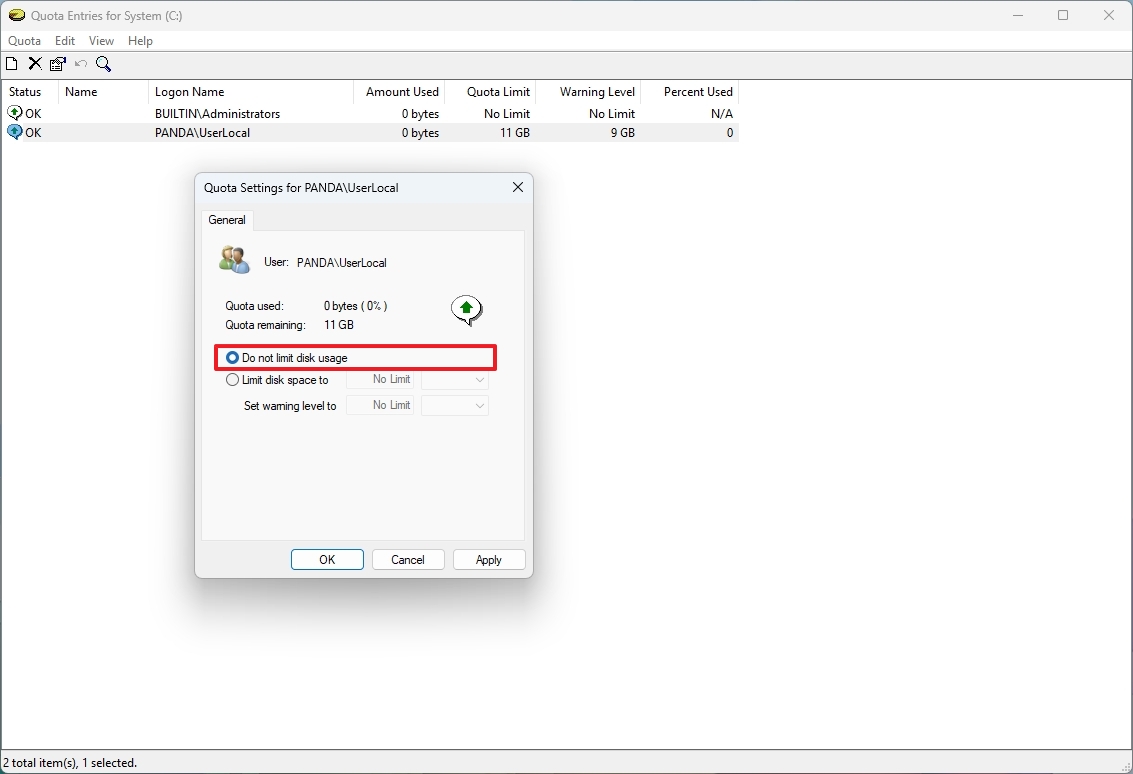Click Cancel in Quota Settings dialog
1133x774 pixels.
tap(408, 559)
